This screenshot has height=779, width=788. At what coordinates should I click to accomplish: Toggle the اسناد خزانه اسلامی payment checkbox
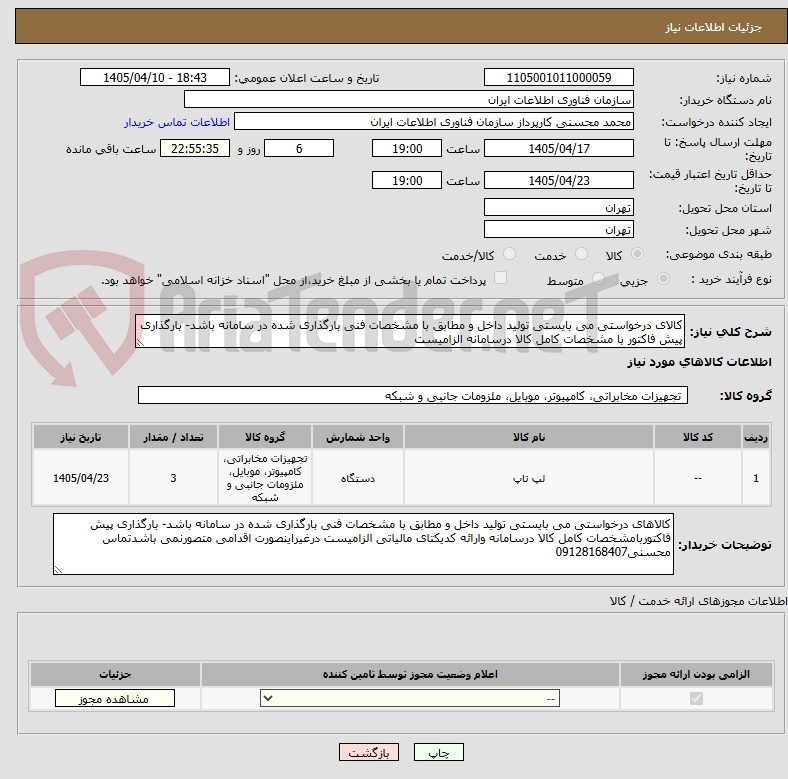click(501, 278)
